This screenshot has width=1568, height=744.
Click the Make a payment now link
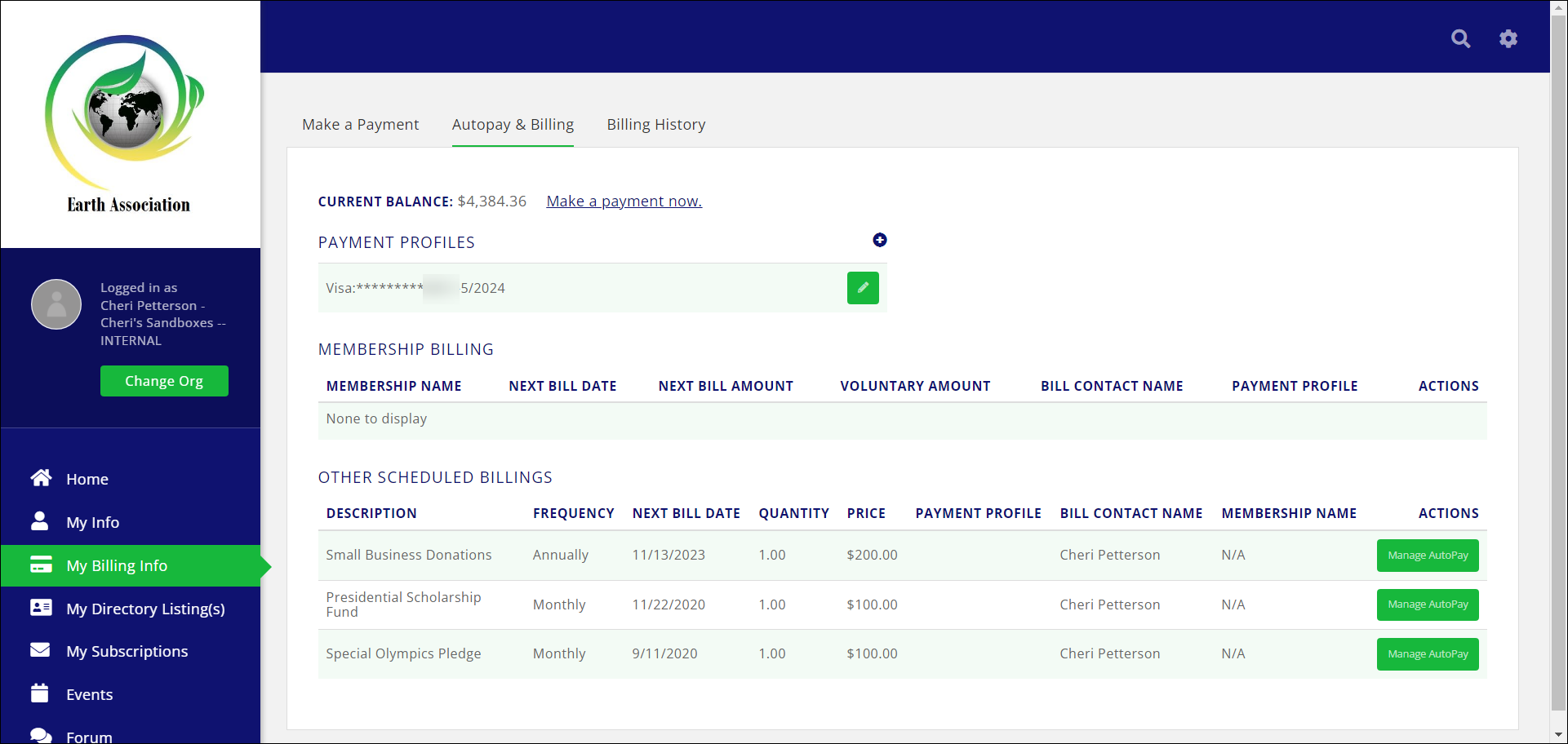click(624, 201)
